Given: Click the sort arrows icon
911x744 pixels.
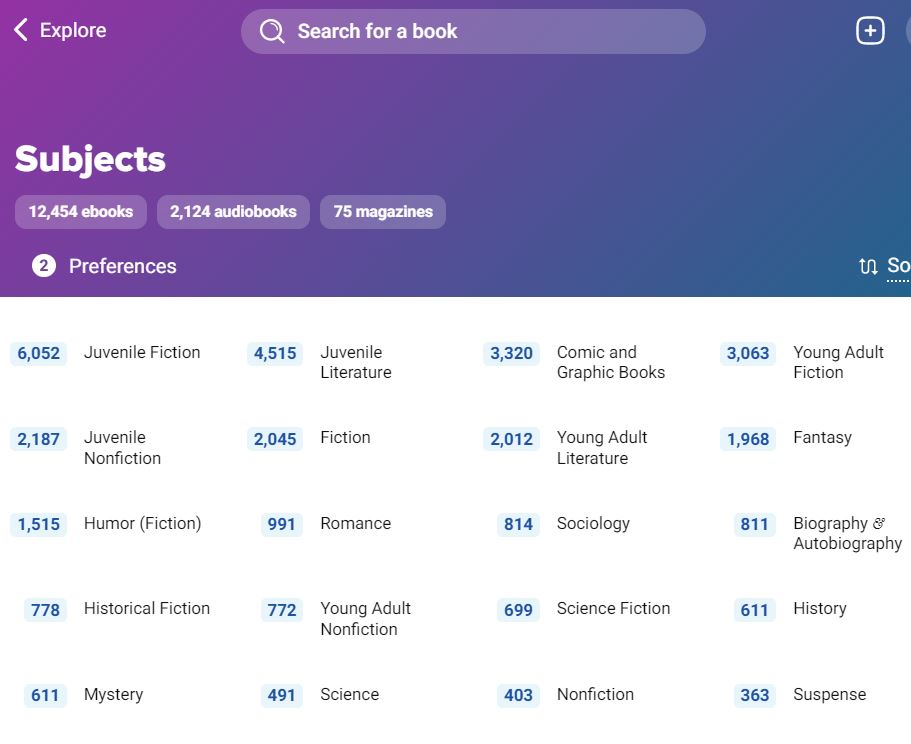Looking at the screenshot, I should click(x=867, y=266).
